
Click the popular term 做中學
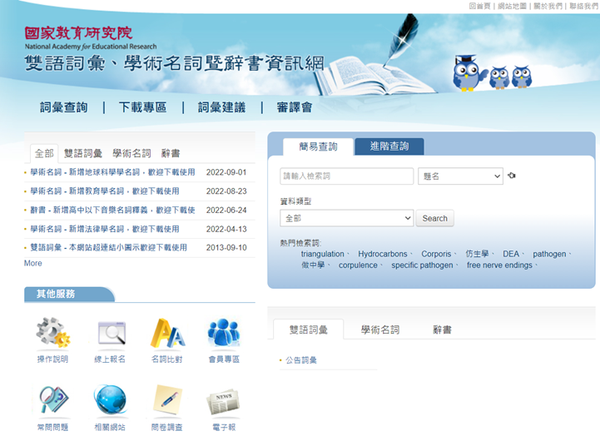[x=313, y=265]
